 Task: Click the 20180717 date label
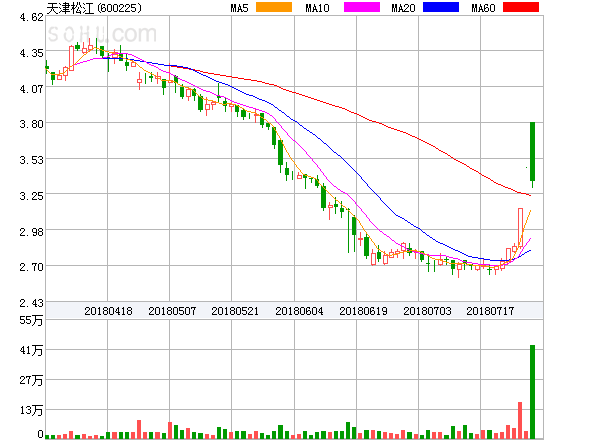tap(490, 311)
